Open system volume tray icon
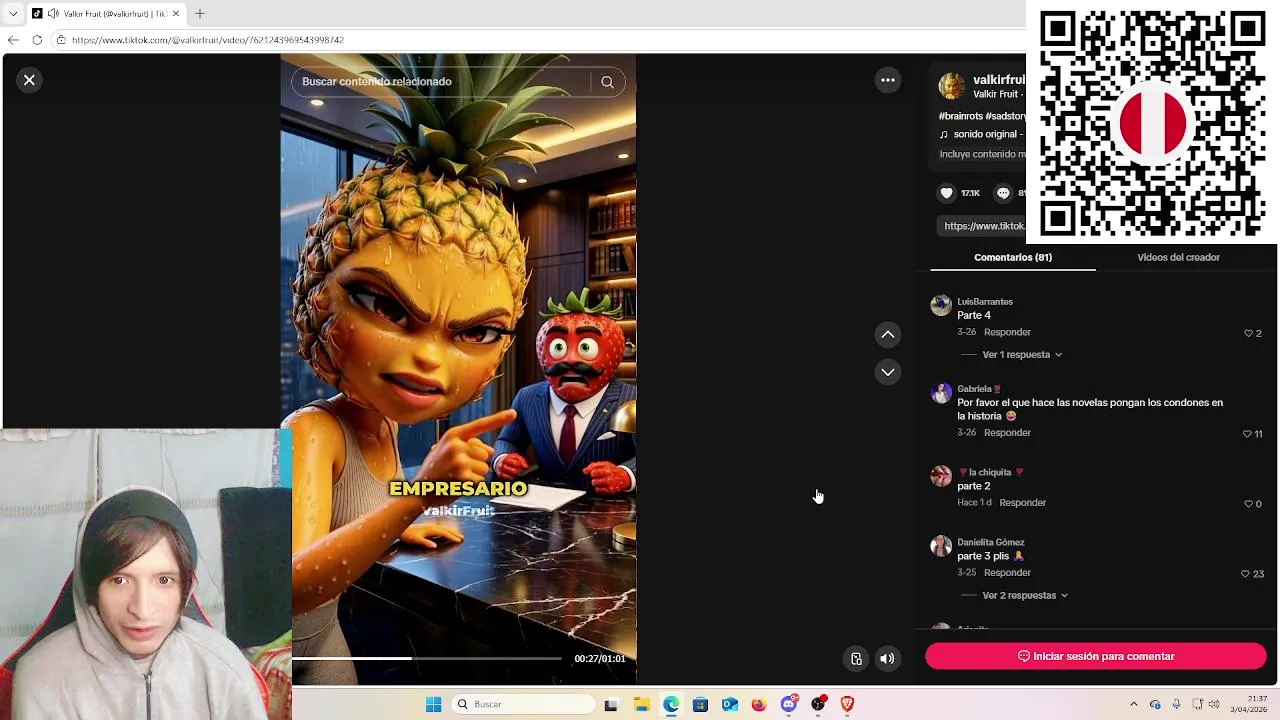Viewport: 1280px width, 720px height. [x=1214, y=704]
